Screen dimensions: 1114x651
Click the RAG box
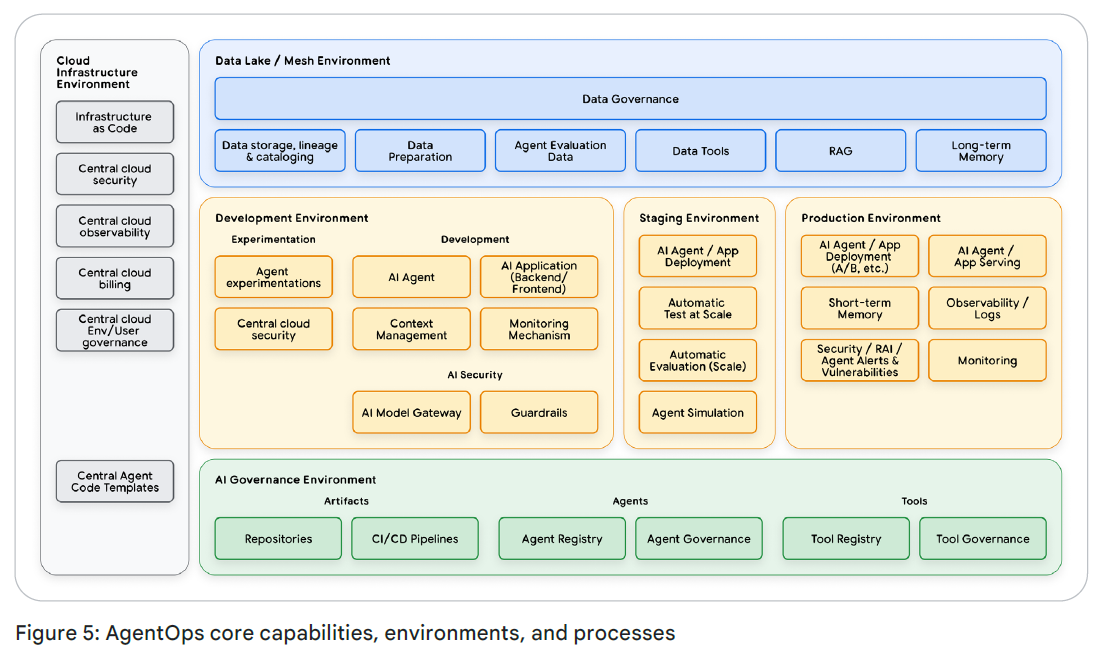[x=840, y=151]
